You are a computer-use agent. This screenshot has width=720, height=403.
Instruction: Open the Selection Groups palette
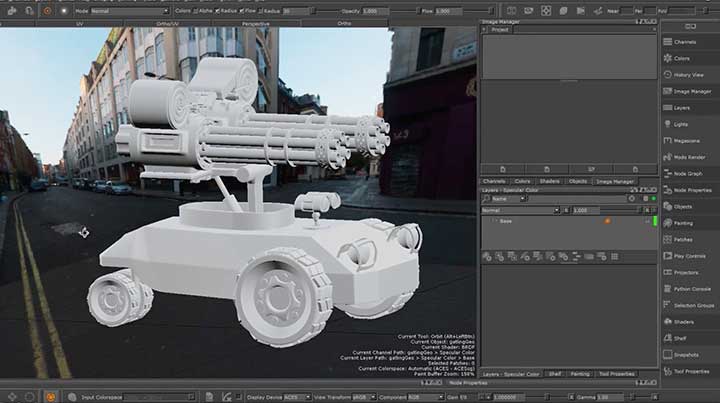point(692,305)
